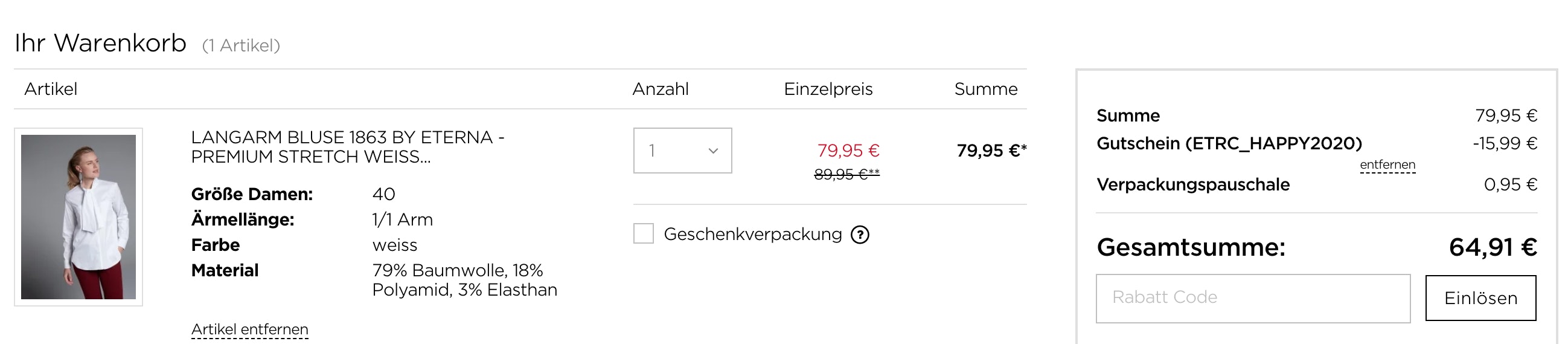Focus the Rabatt Code input field
This screenshot has width=1568, height=344.
click(x=1253, y=298)
